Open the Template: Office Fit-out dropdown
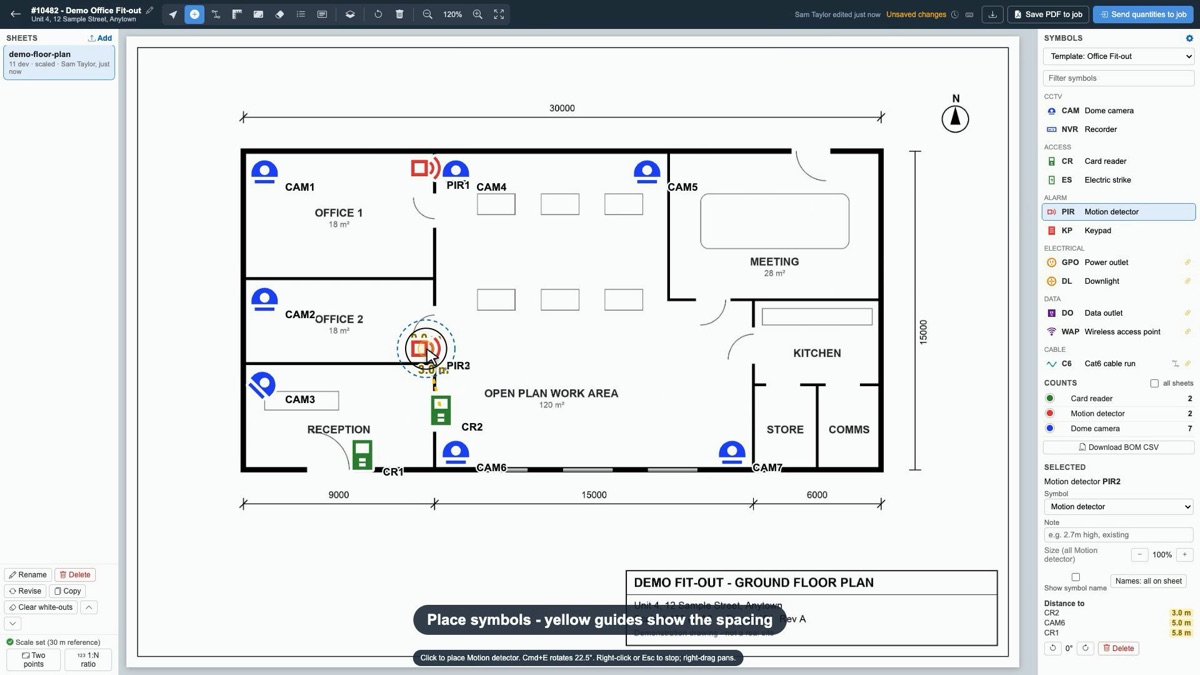 pyautogui.click(x=1119, y=56)
